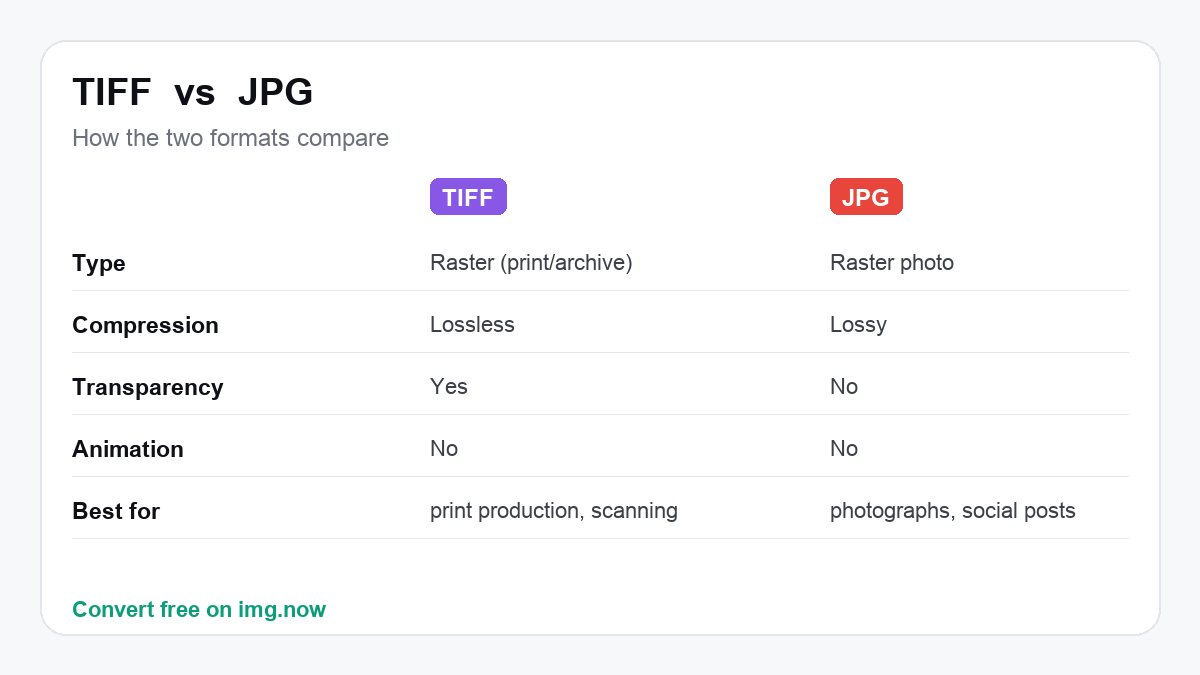The height and width of the screenshot is (675, 1200).
Task: Click the Type row label
Action: click(99, 264)
